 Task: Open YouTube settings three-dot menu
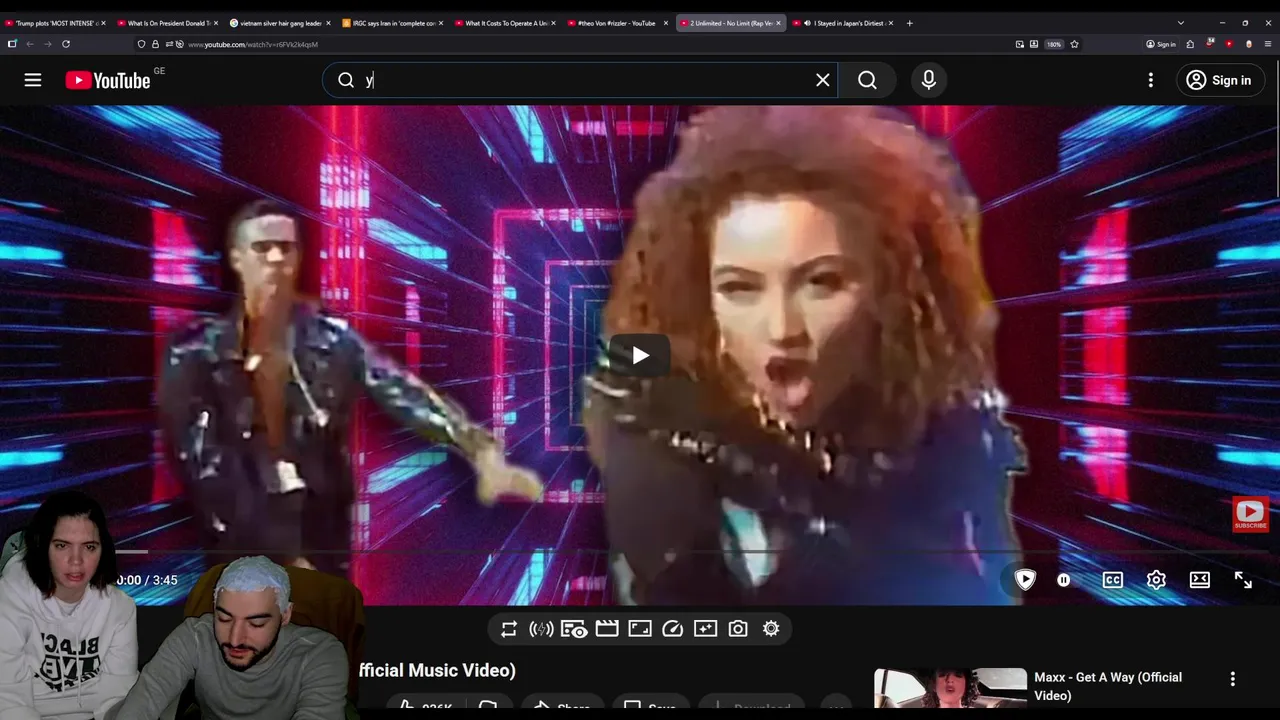coord(1151,80)
